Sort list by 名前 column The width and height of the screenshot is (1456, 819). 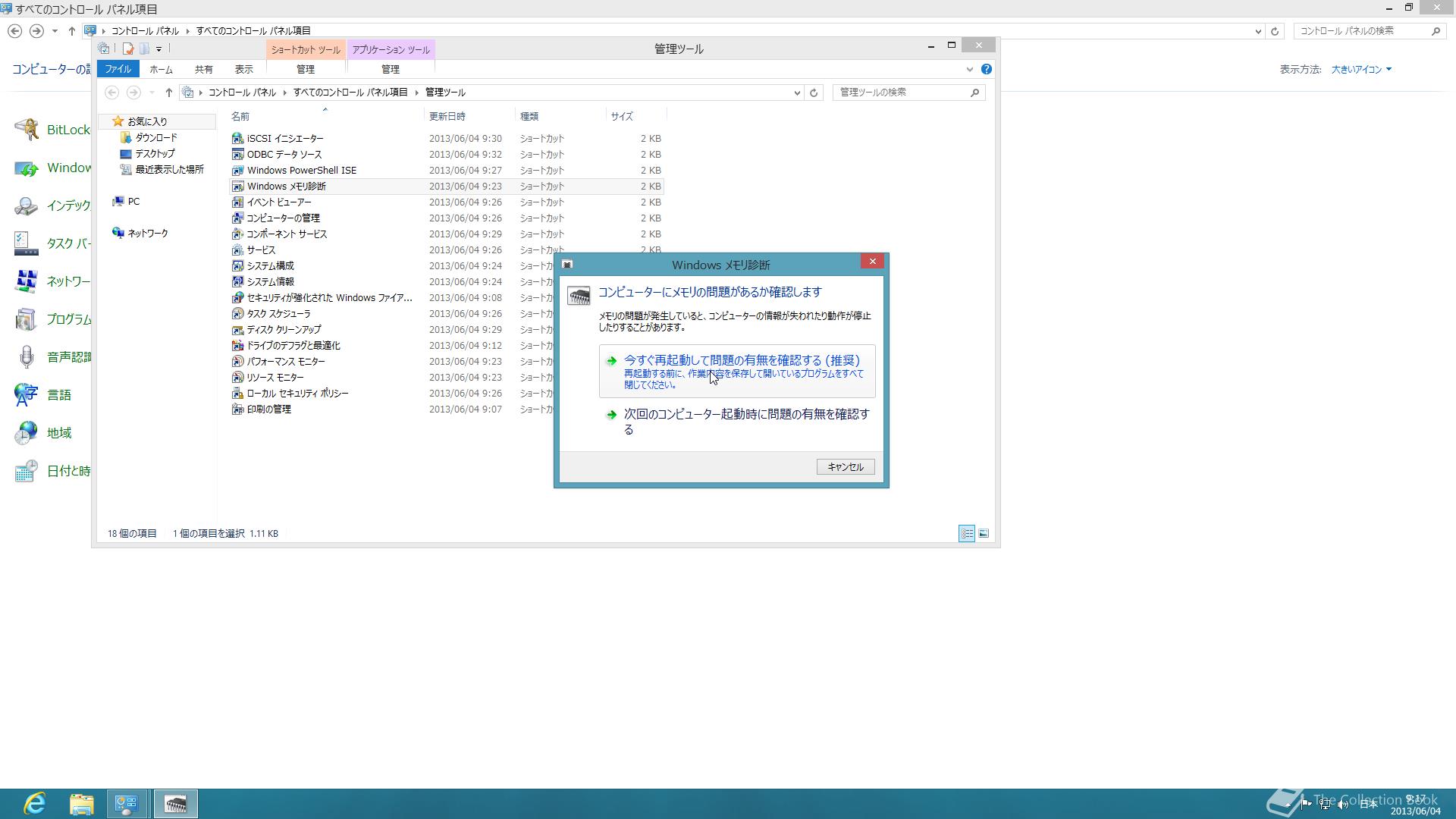[325, 117]
